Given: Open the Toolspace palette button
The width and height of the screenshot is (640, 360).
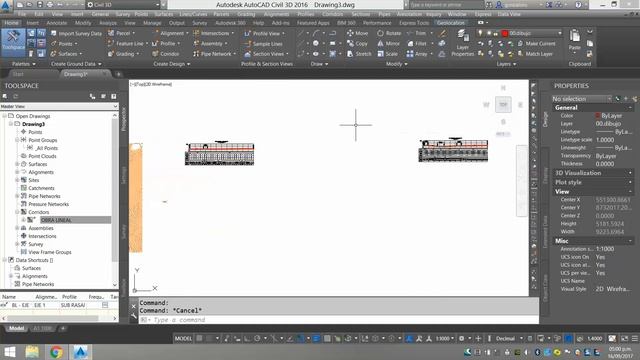Looking at the screenshot, I should pos(13,42).
